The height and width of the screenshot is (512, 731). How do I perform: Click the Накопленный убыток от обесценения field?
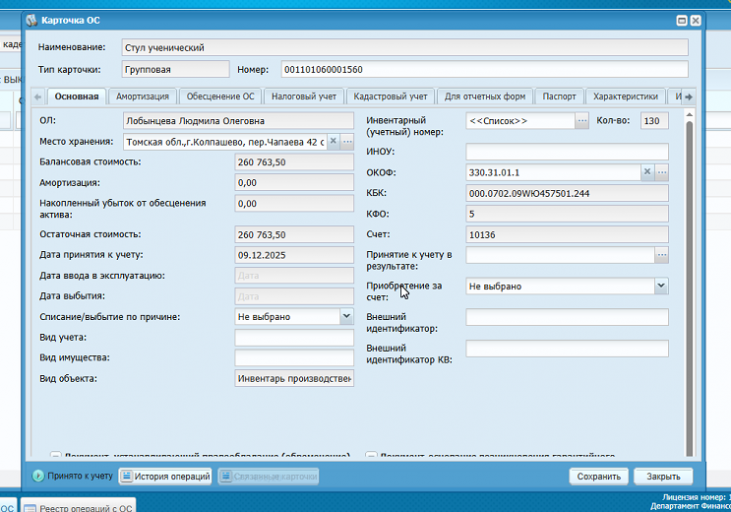click(294, 203)
